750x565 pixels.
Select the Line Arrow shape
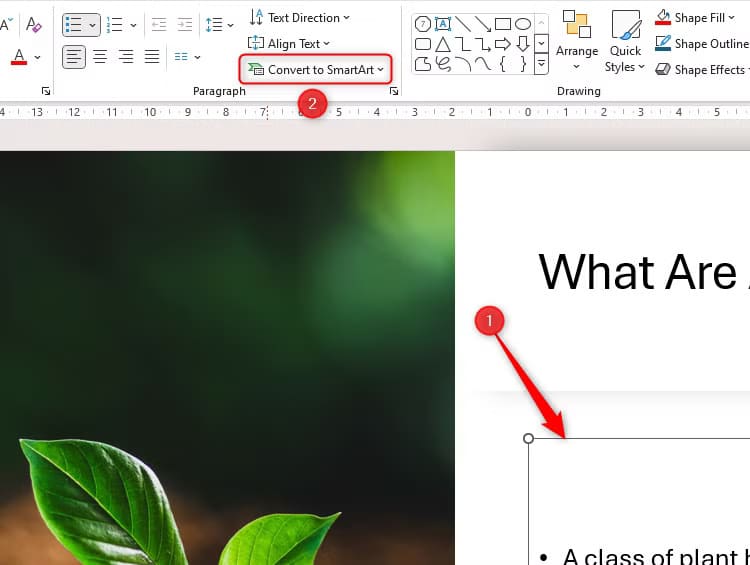pyautogui.click(x=483, y=24)
